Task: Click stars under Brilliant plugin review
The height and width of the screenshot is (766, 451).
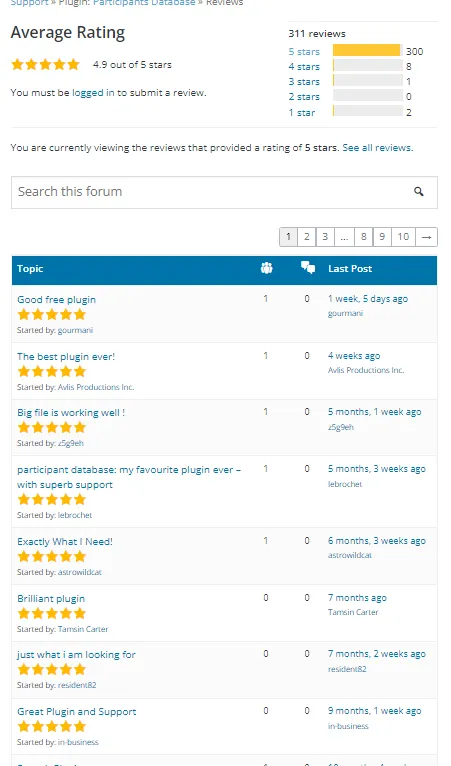Action: tap(52, 614)
